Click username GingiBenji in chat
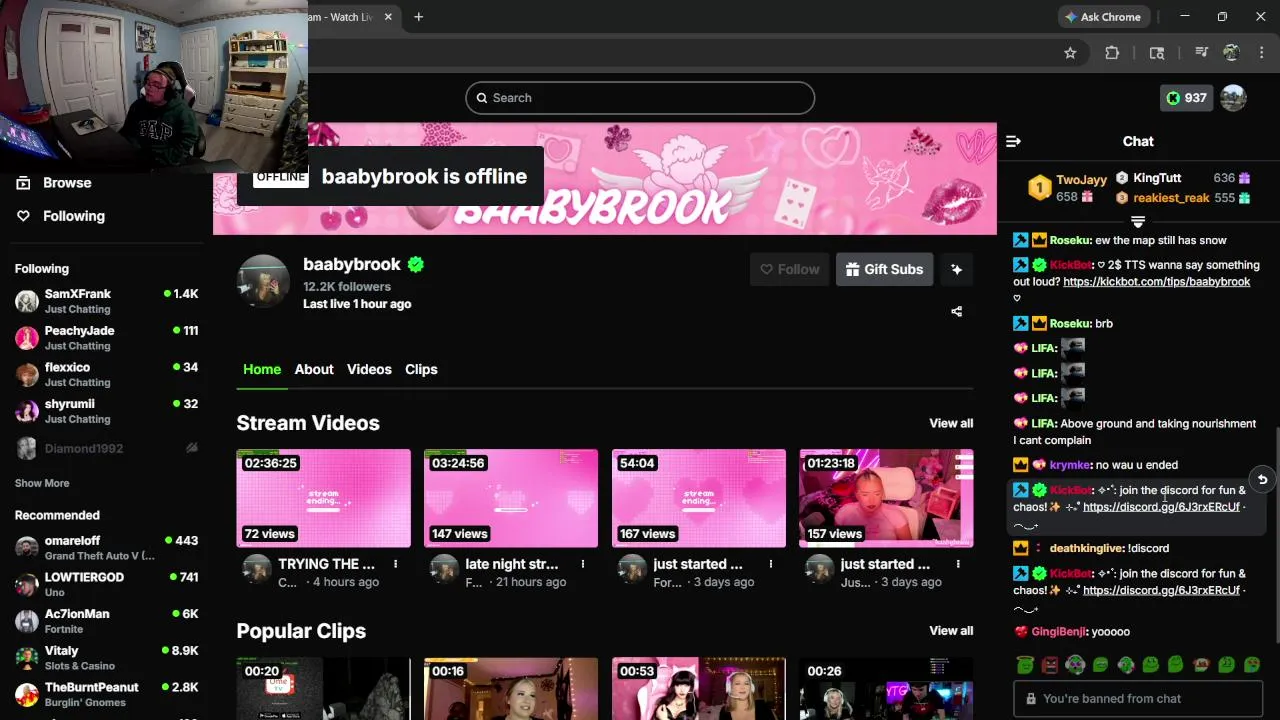 [1059, 632]
